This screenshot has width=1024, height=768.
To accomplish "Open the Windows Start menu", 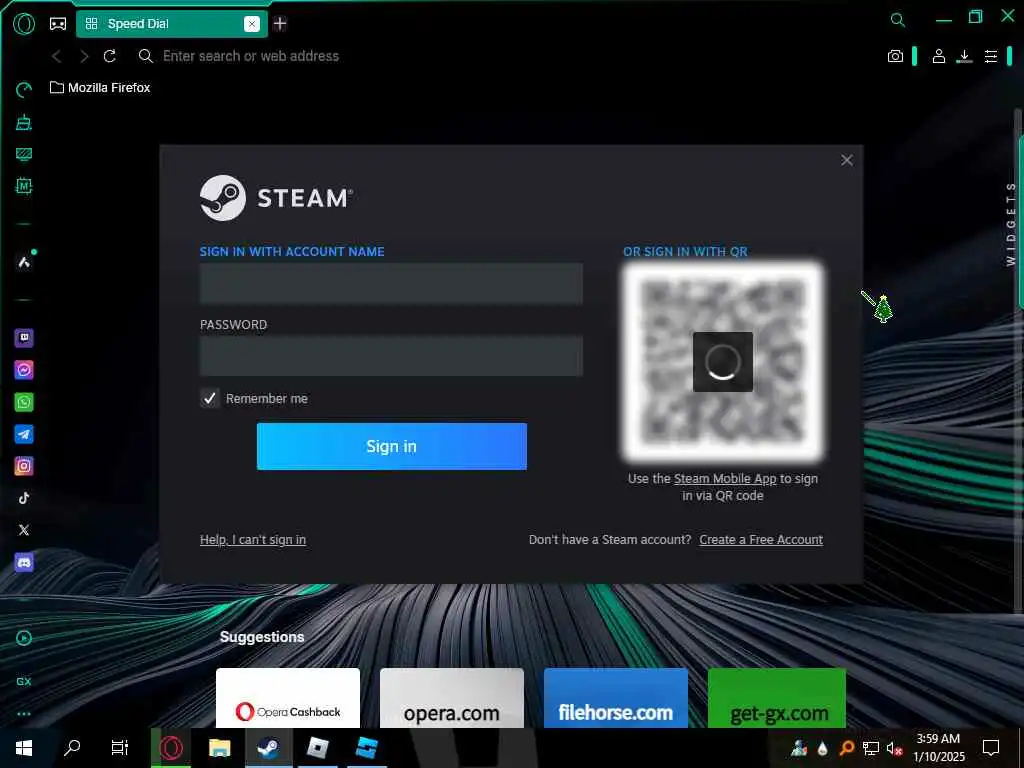I will [x=24, y=748].
